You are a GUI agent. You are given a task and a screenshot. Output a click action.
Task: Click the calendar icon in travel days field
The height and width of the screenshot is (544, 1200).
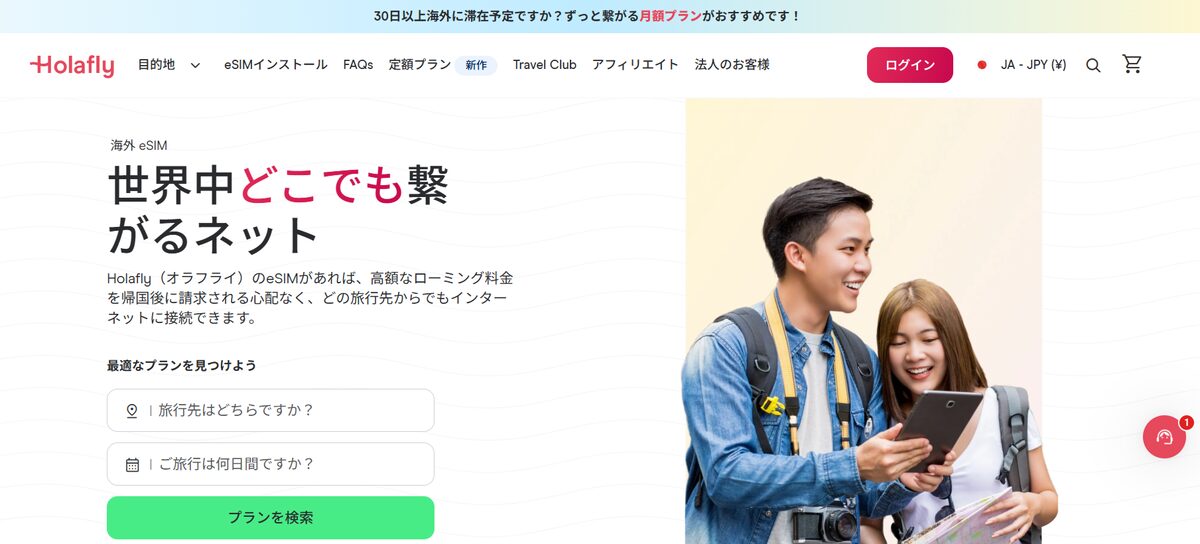[x=132, y=464]
